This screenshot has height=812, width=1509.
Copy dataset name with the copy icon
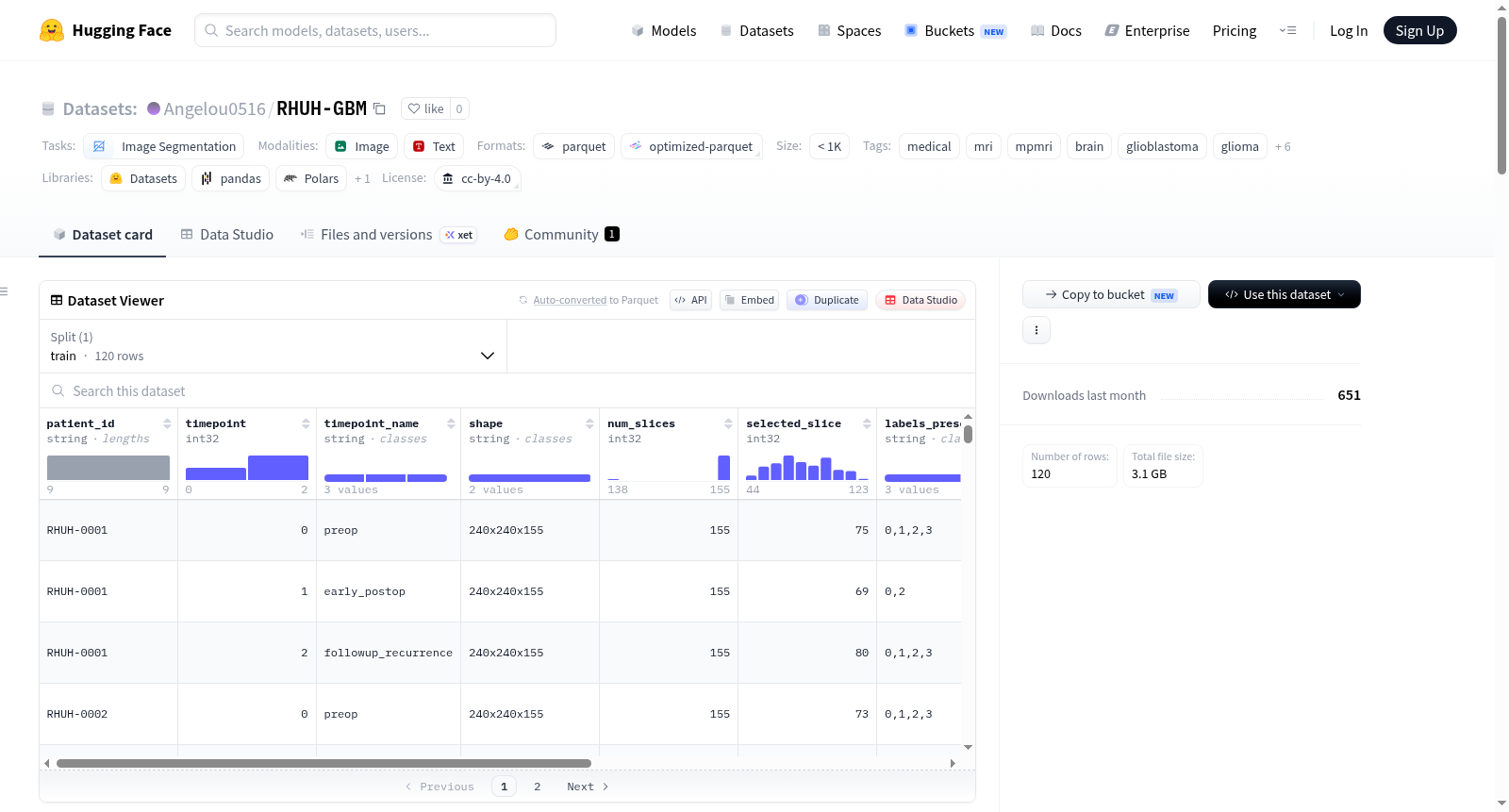click(x=380, y=108)
